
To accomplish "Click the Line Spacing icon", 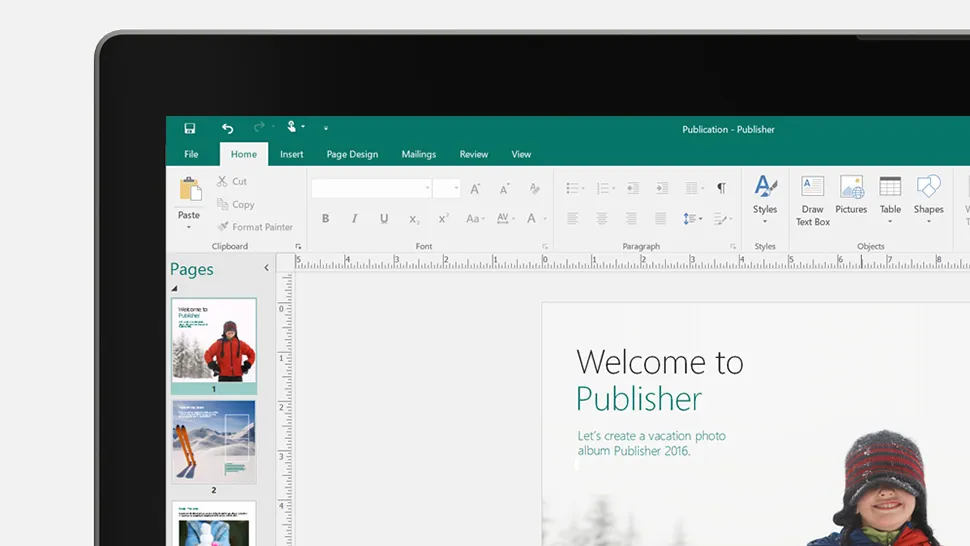I will coord(691,218).
